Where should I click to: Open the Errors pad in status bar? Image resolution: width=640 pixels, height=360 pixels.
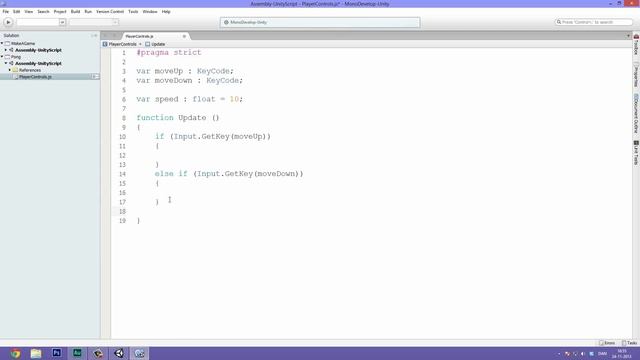tap(607, 343)
